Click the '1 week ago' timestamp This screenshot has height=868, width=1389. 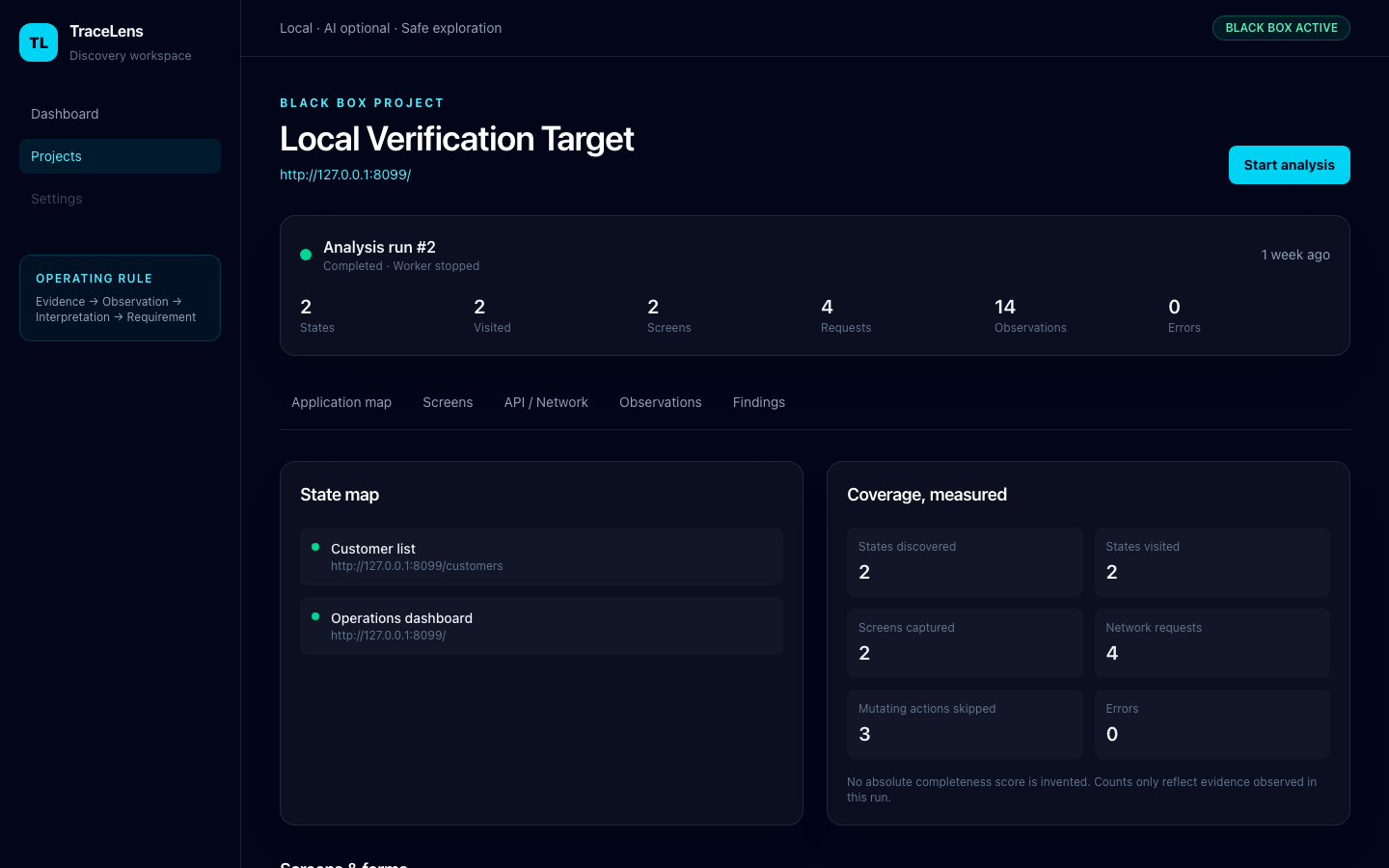click(x=1295, y=255)
